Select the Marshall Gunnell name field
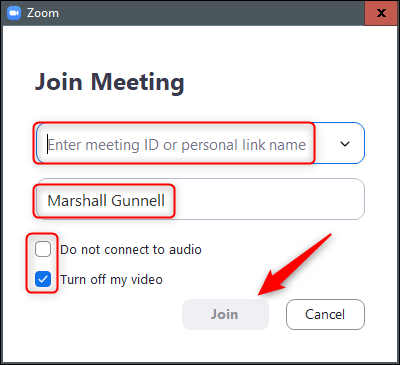 (x=201, y=199)
